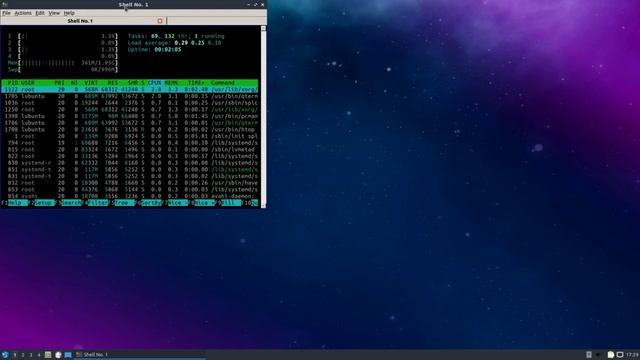Open the Help menu
This screenshot has height=360, width=640.
point(69,13)
